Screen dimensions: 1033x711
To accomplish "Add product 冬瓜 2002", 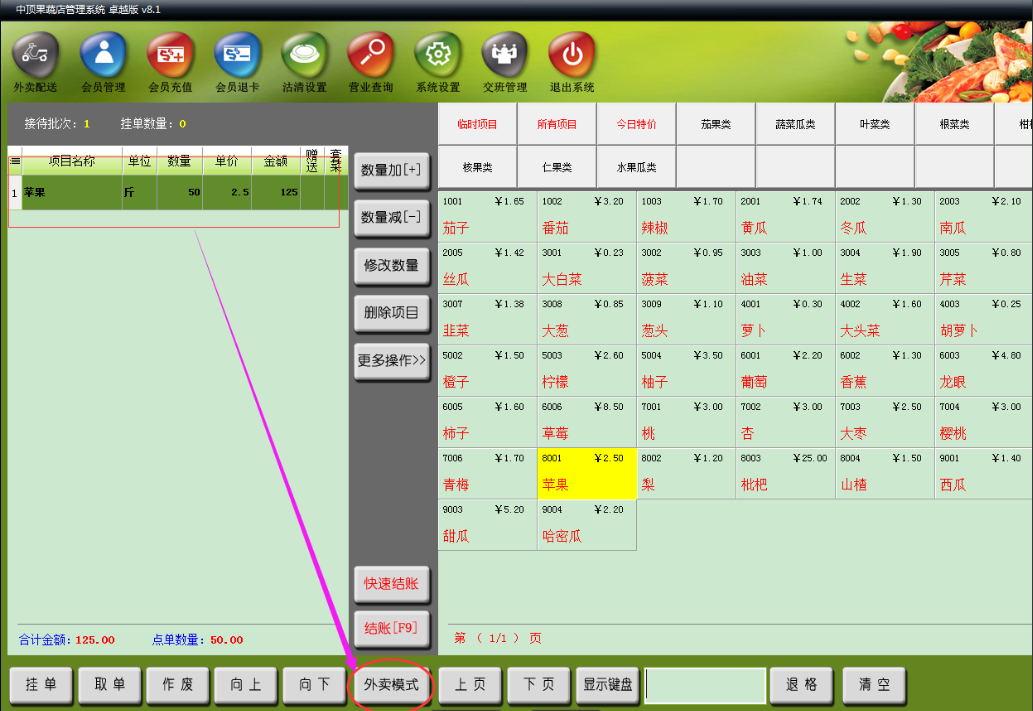I will (885, 217).
